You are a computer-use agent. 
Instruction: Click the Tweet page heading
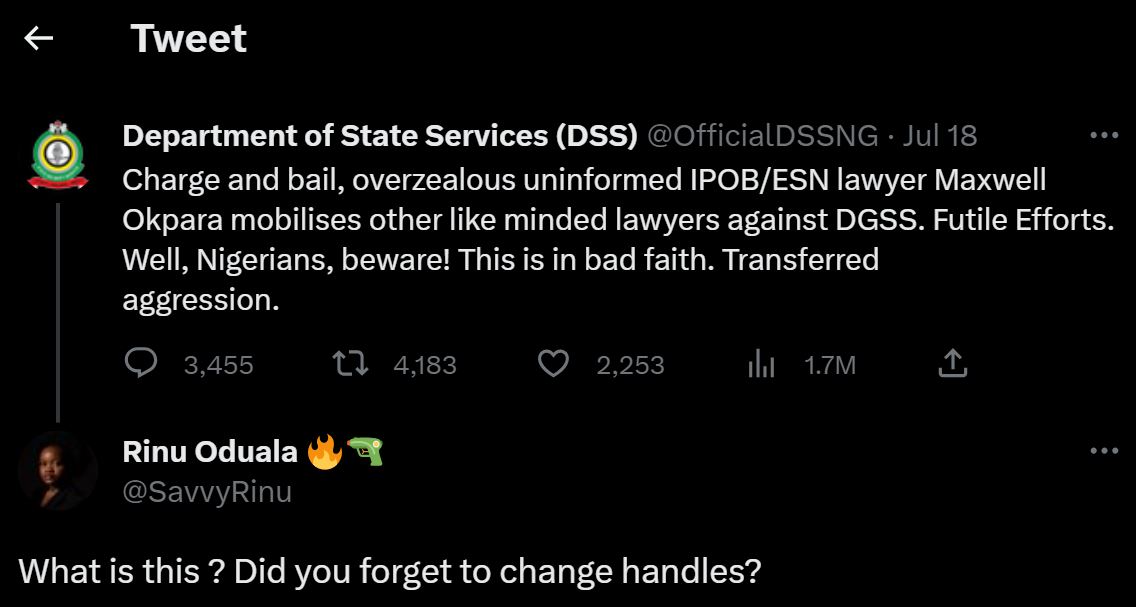click(189, 39)
